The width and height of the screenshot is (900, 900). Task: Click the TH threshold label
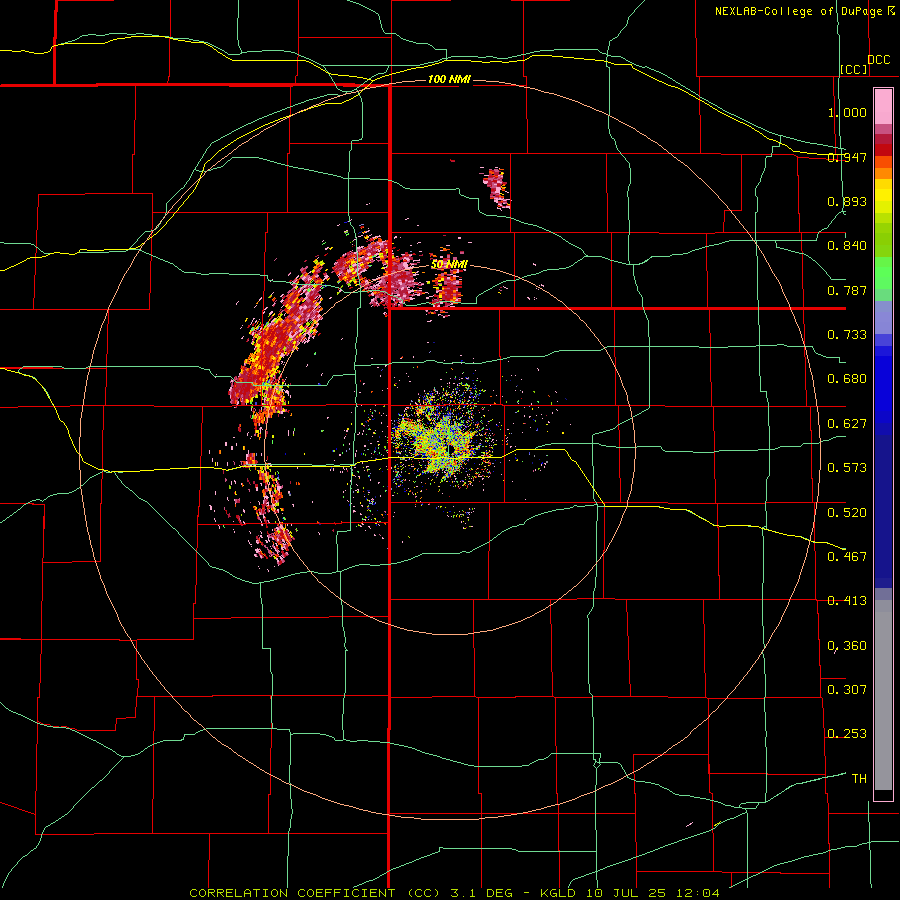(x=859, y=779)
